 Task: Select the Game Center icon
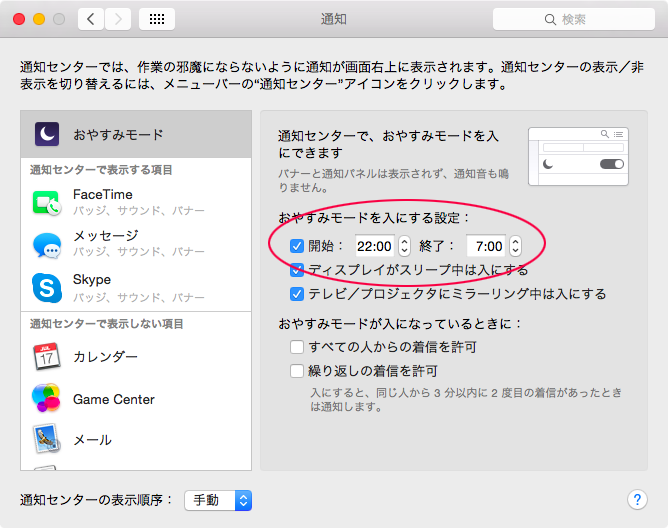[46, 398]
